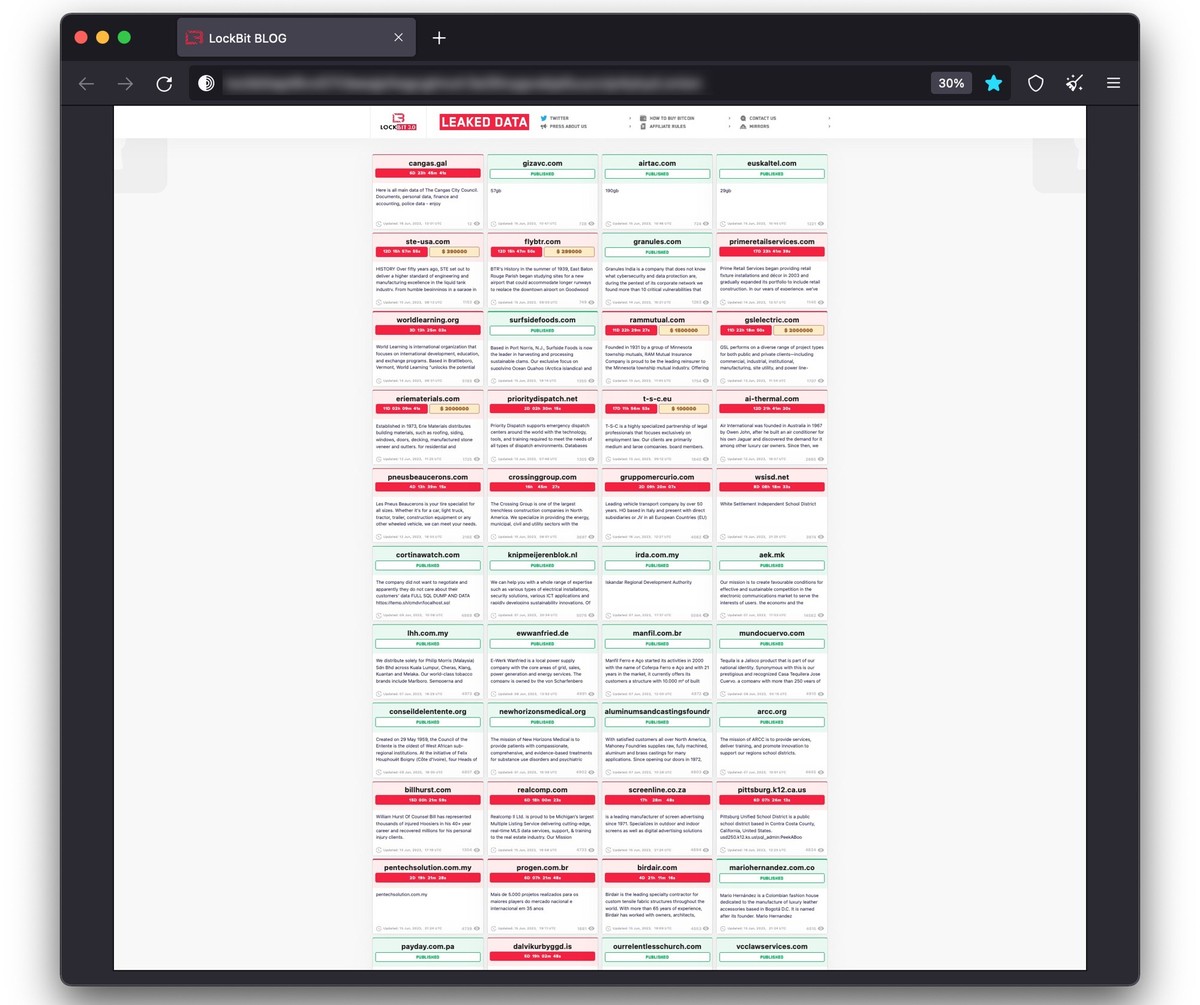Click the card title "crossinggroup.com"
Image resolution: width=1200 pixels, height=1005 pixels.
coord(542,477)
